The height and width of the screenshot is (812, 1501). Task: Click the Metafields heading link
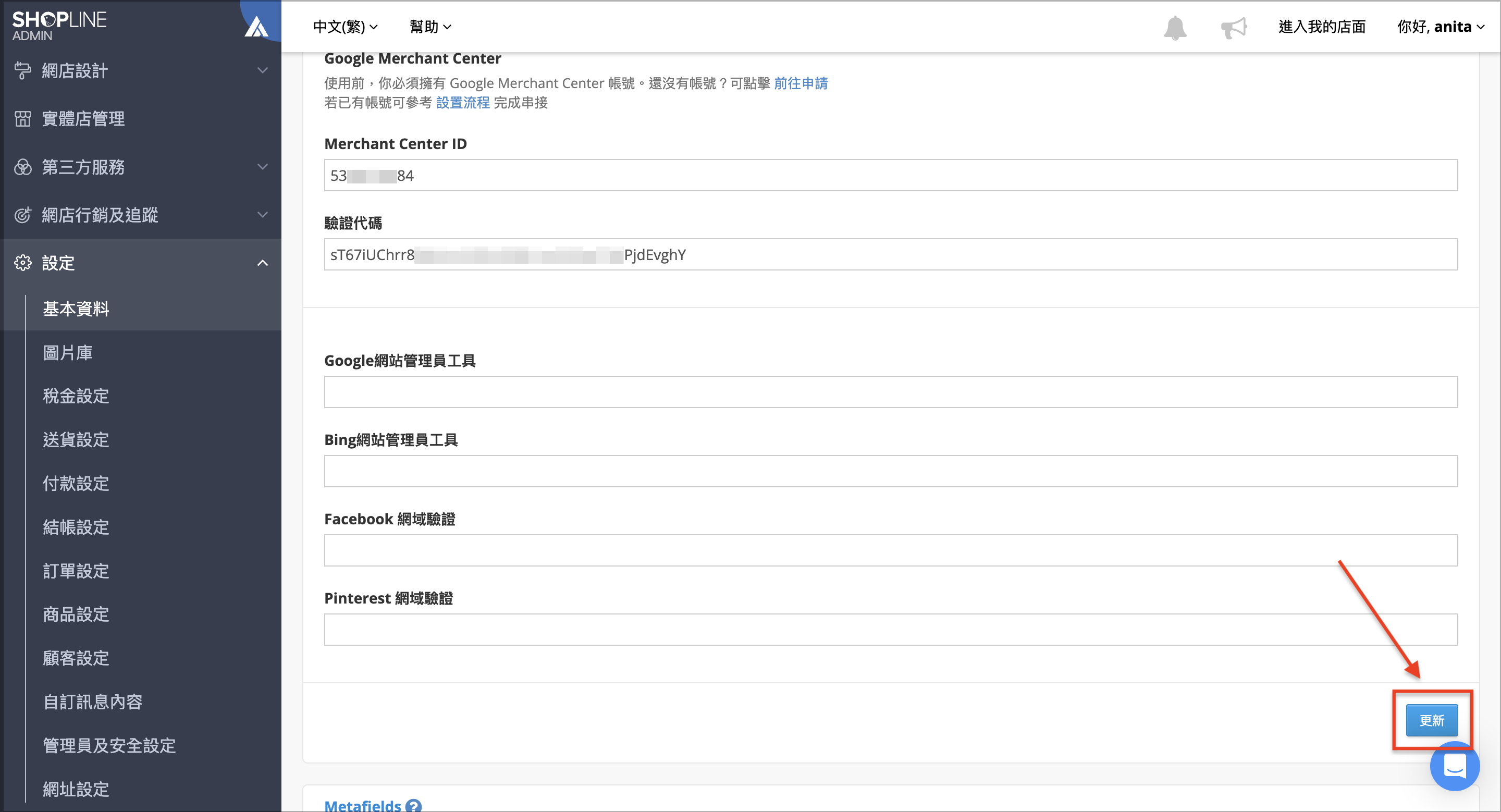[362, 806]
